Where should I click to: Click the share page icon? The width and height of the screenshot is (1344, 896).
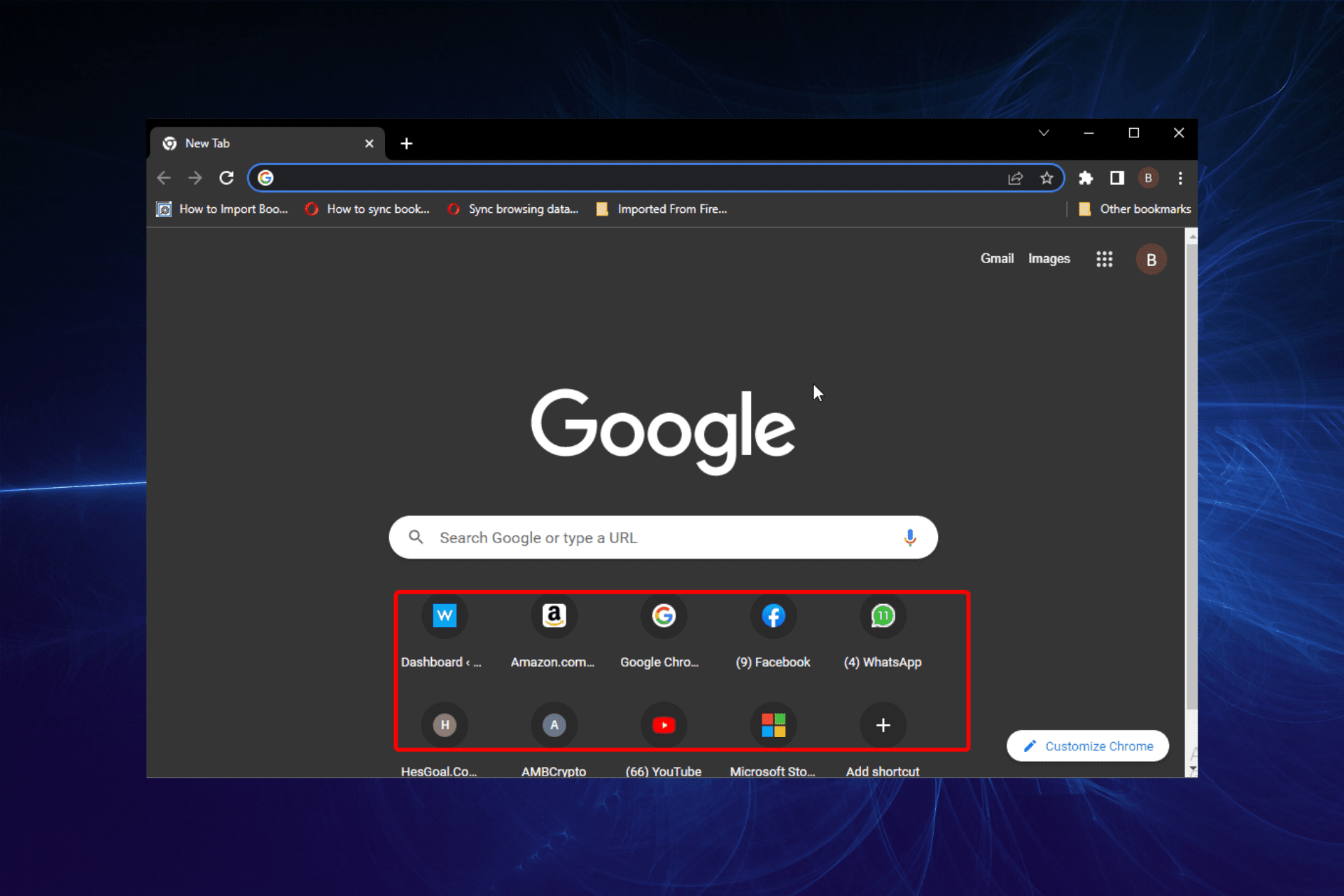(1015, 178)
